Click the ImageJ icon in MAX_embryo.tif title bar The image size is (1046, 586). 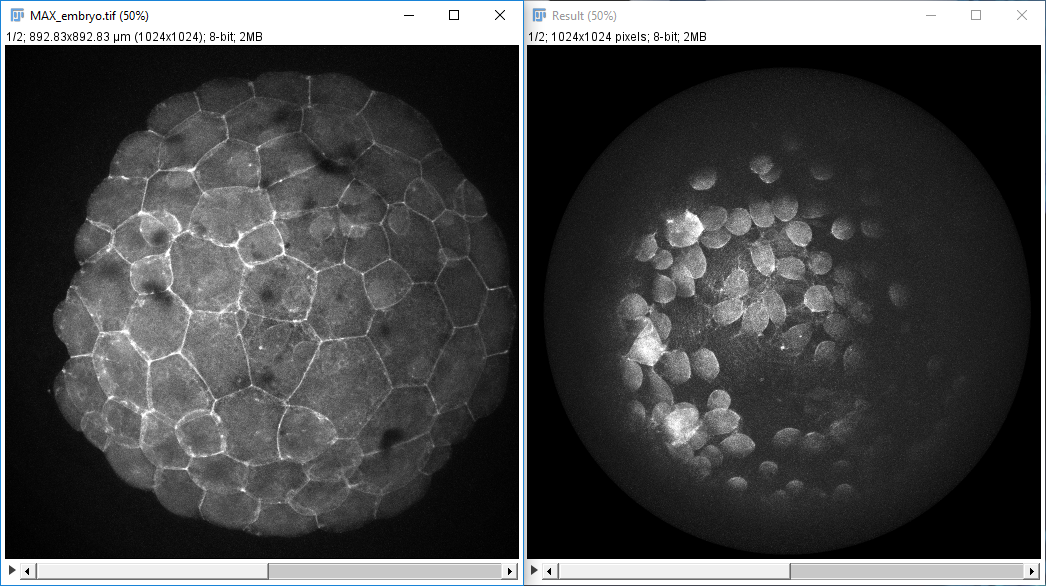click(x=17, y=15)
